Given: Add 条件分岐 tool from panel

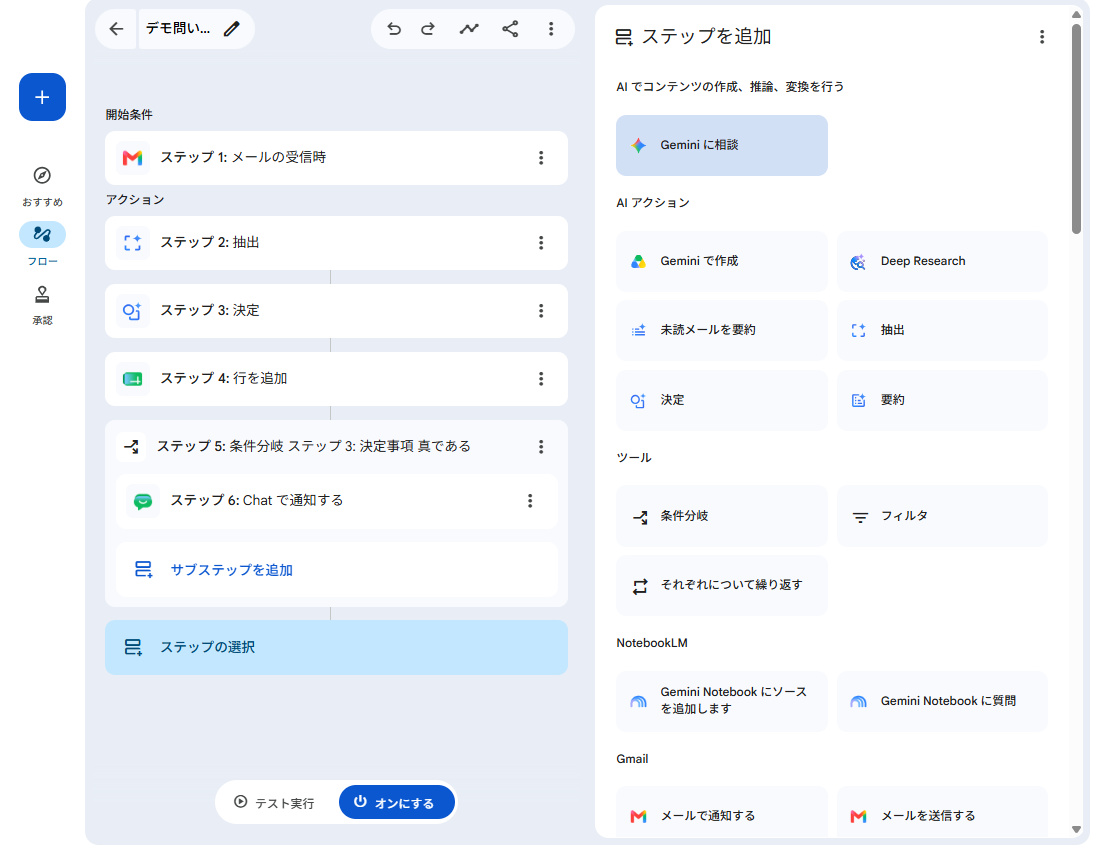Looking at the screenshot, I should tap(722, 516).
